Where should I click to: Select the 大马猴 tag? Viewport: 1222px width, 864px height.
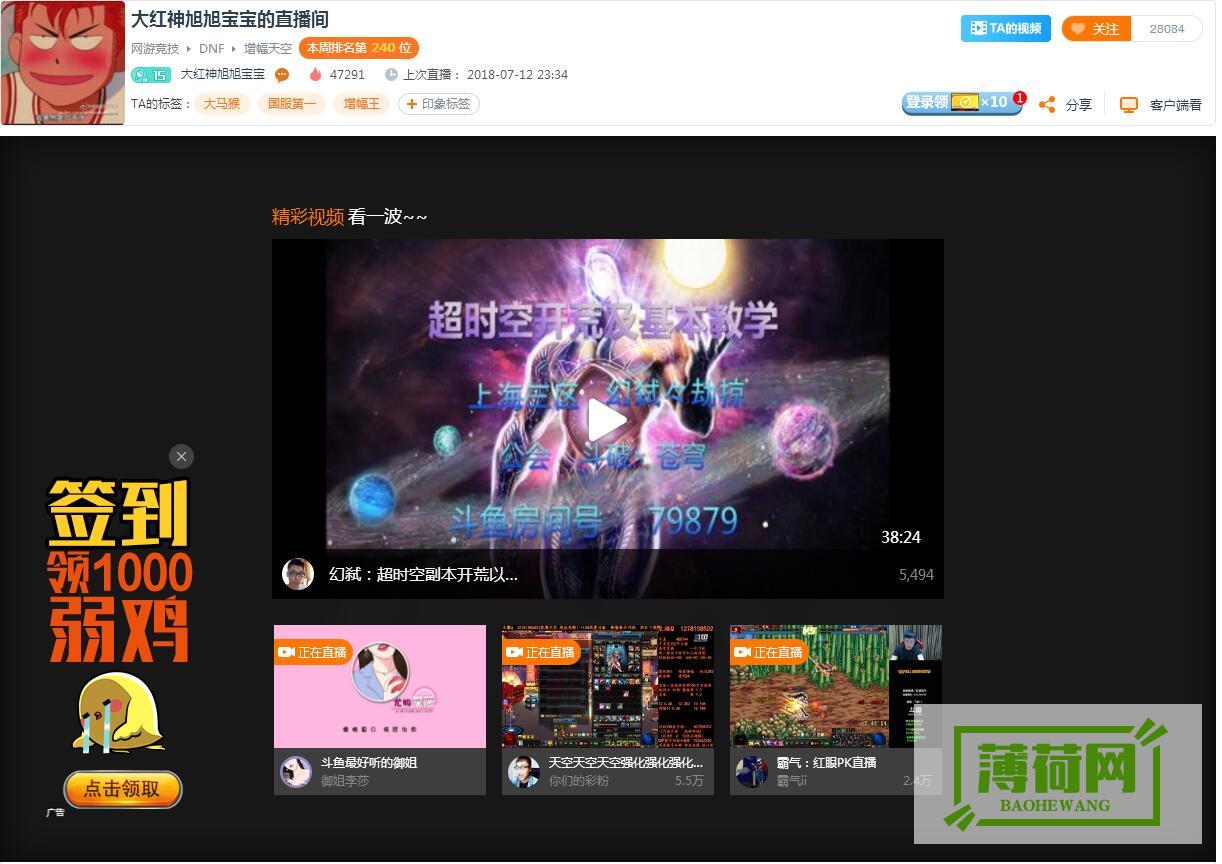[x=222, y=104]
